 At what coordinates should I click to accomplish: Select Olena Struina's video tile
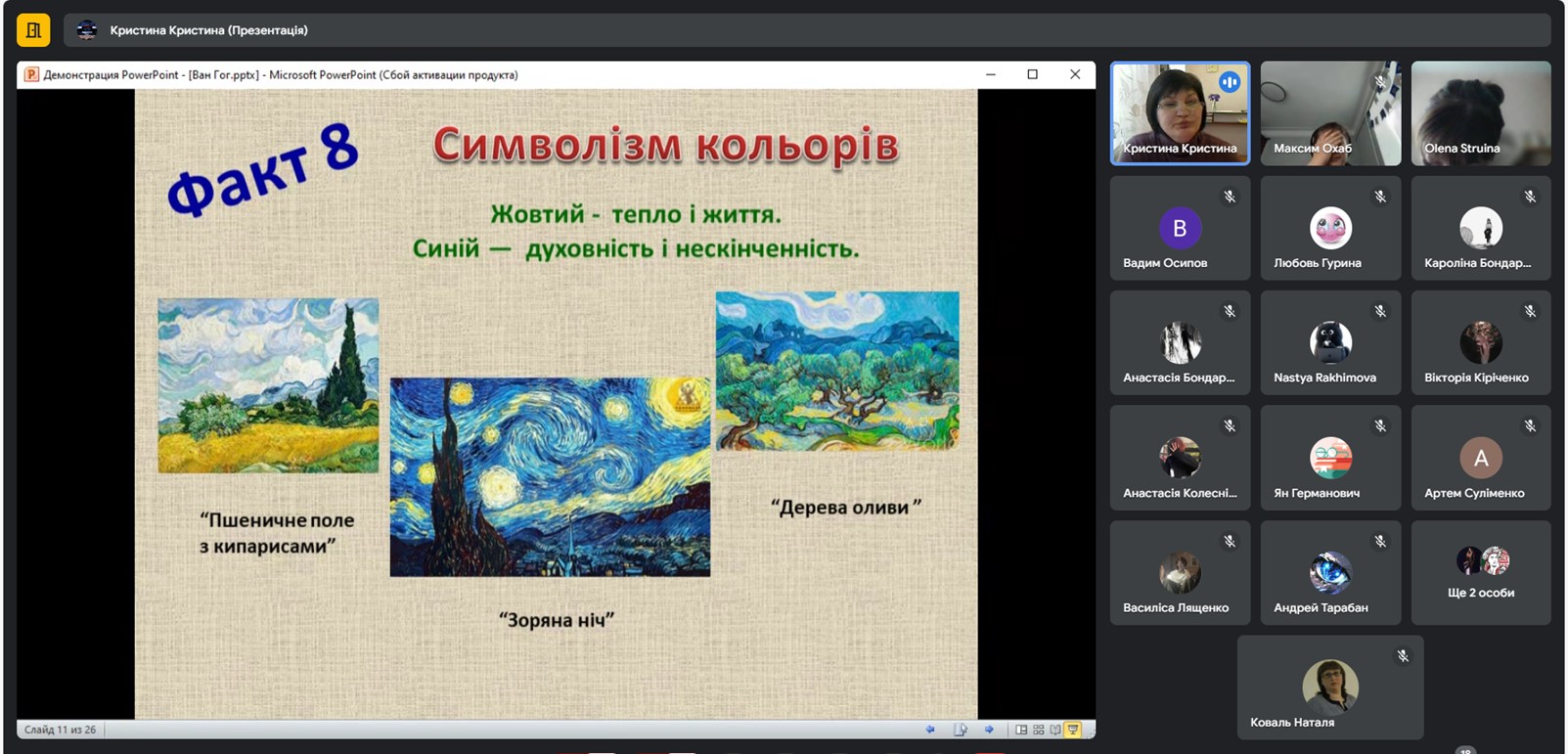[x=1480, y=113]
